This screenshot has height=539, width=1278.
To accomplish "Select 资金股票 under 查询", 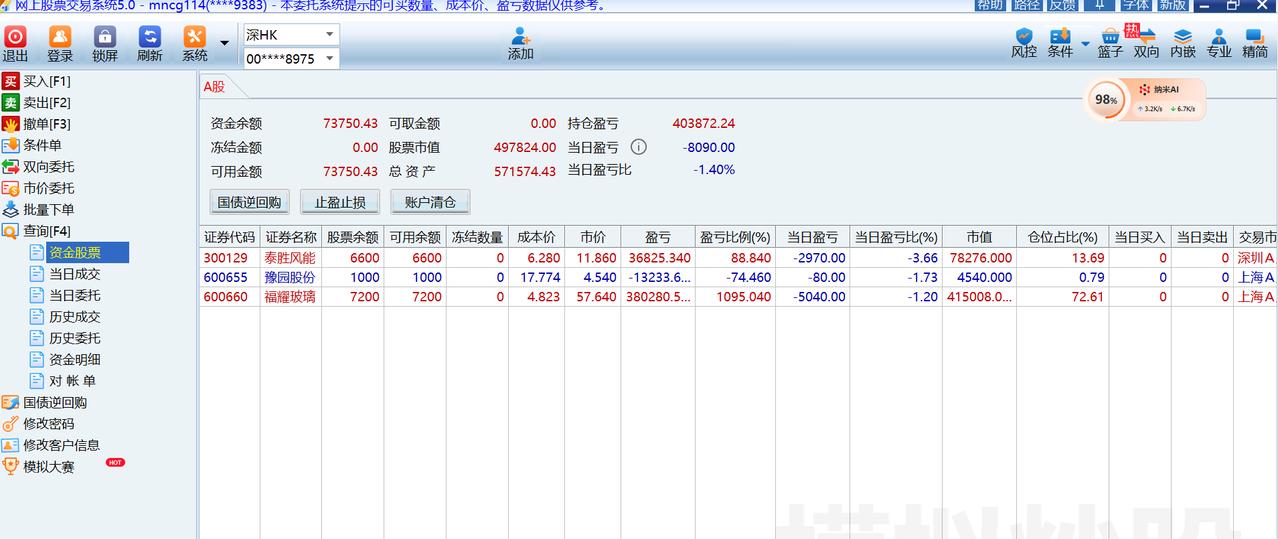I will pyautogui.click(x=75, y=252).
